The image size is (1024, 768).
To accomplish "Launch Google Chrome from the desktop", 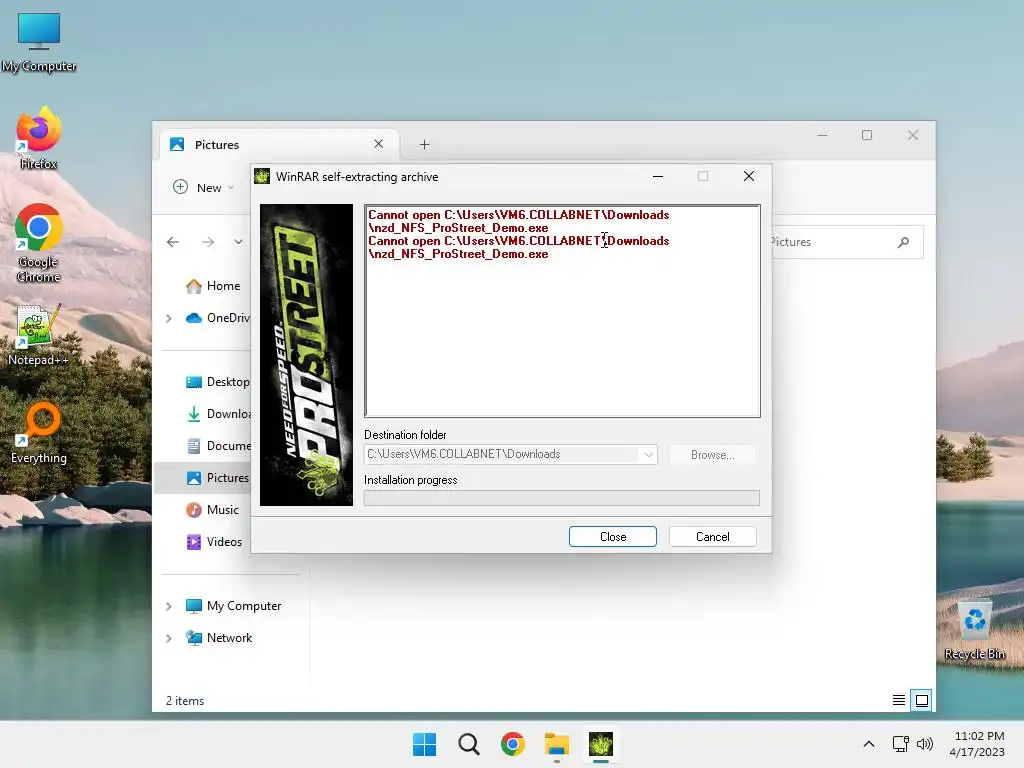I will [39, 243].
